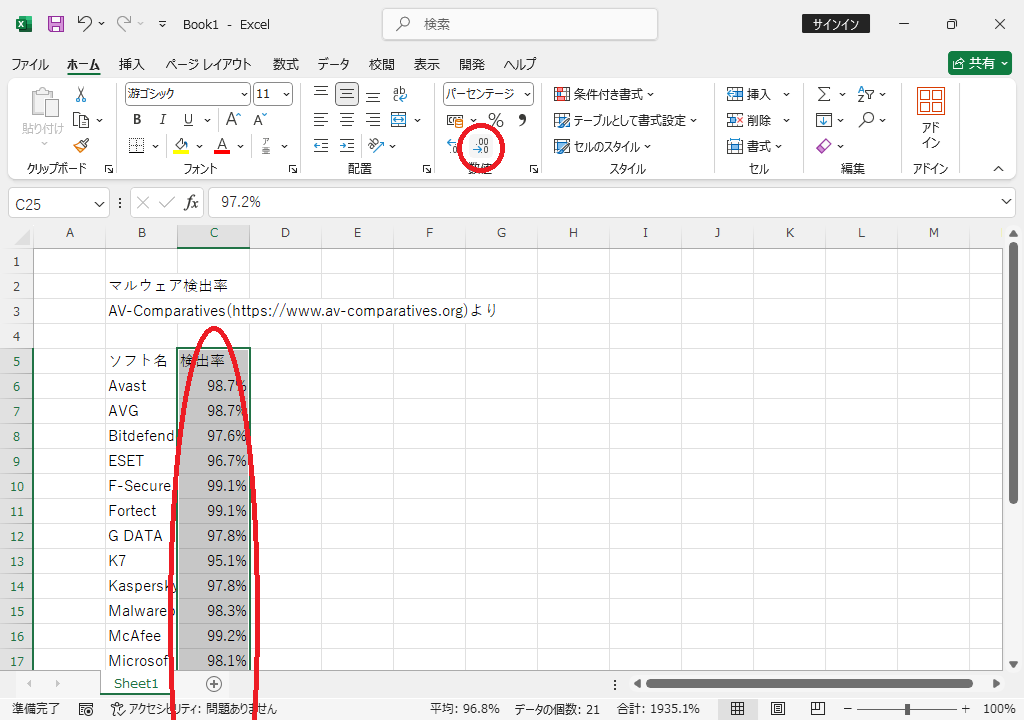Open 書式 cells button

[754, 146]
